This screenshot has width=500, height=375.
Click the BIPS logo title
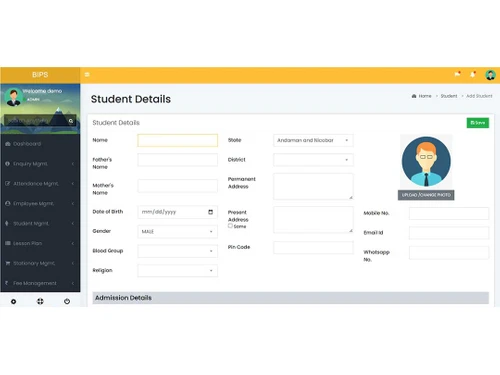(40, 75)
